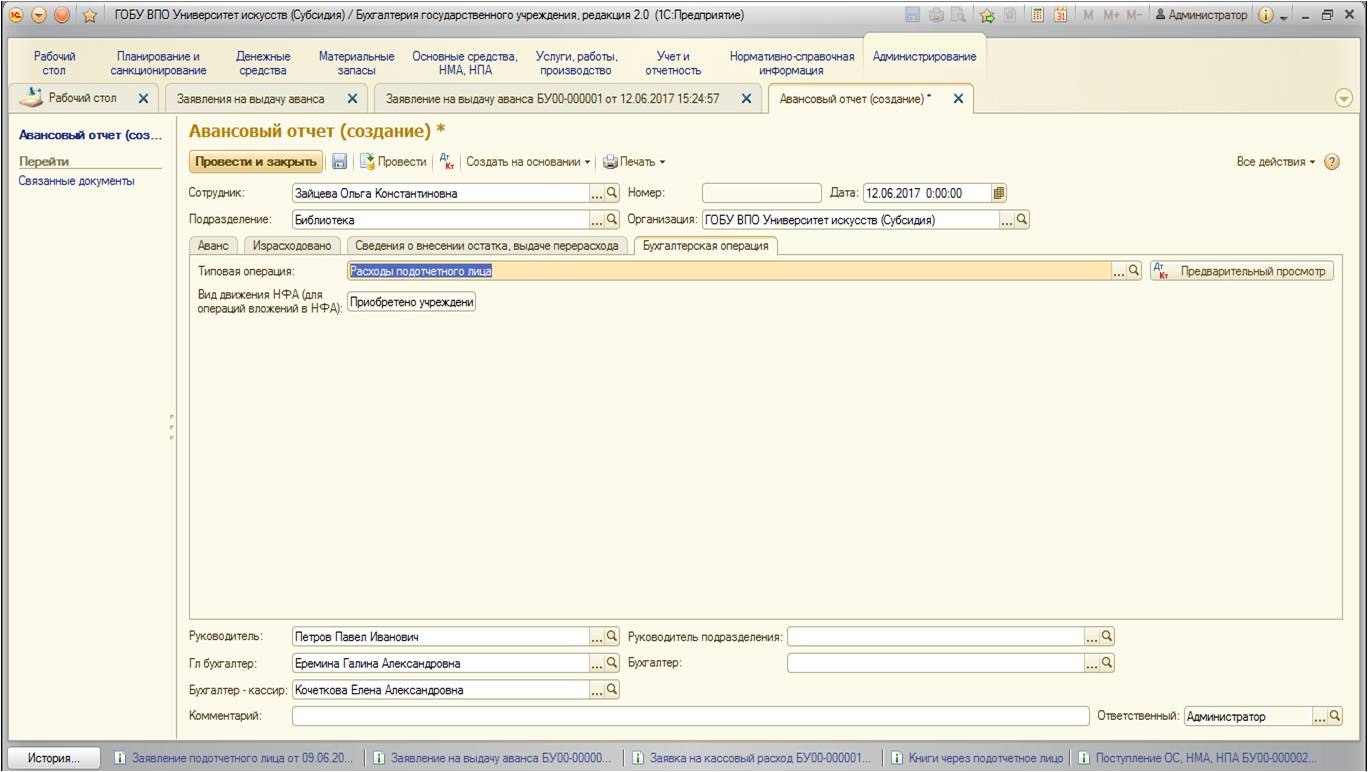The width and height of the screenshot is (1368, 772).
Task: Open selection ellipsis in Руководитель field
Action: pyautogui.click(x=598, y=636)
